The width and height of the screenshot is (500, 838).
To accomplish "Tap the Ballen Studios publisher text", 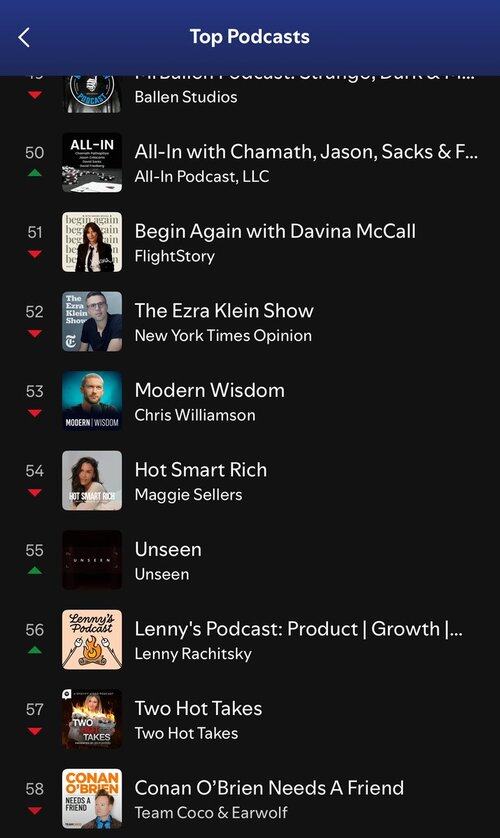I will pos(186,97).
